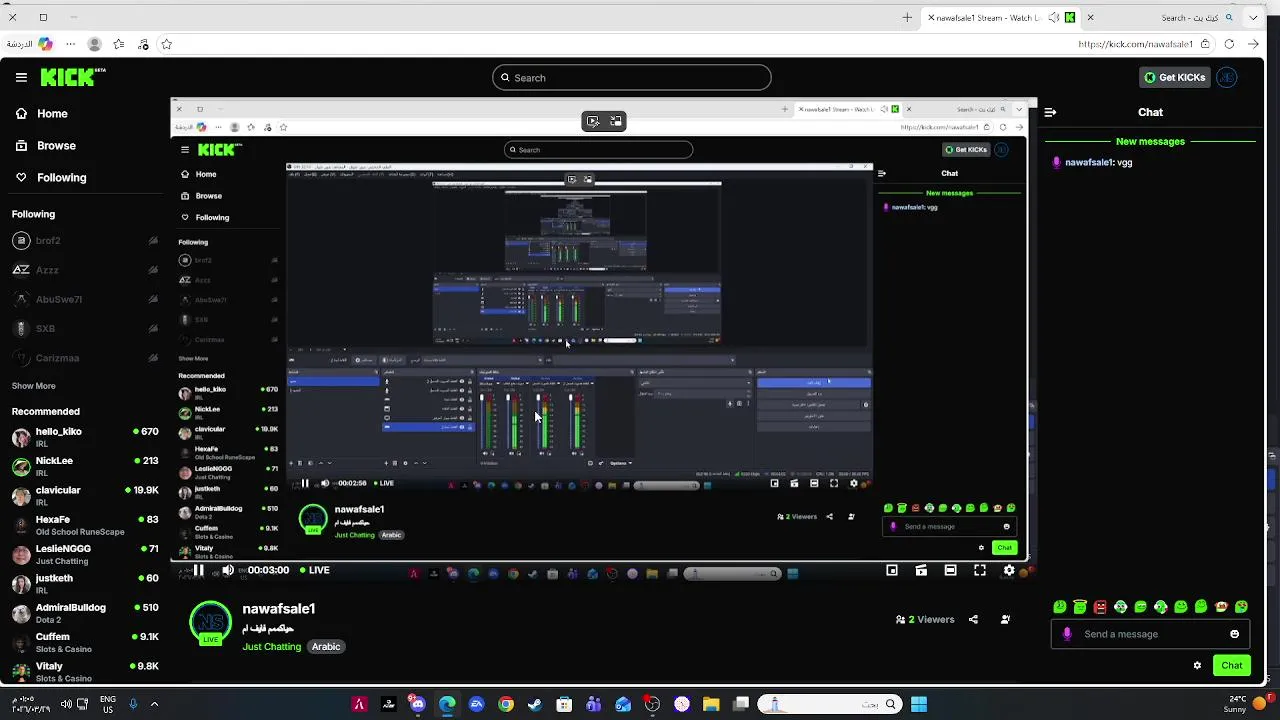Open followed channel Azzz in the main sidebar
Screen dimensions: 1280x720
[85, 270]
